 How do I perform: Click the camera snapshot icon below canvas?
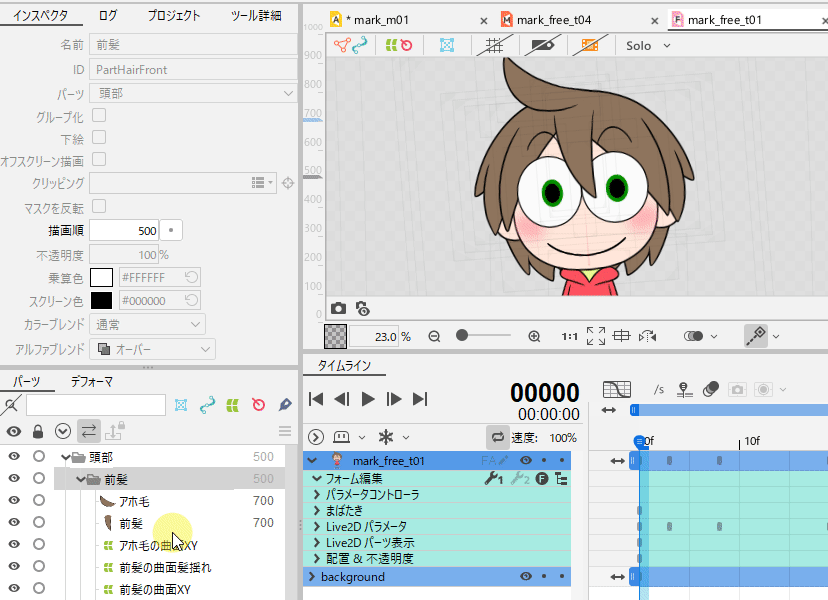coord(338,309)
